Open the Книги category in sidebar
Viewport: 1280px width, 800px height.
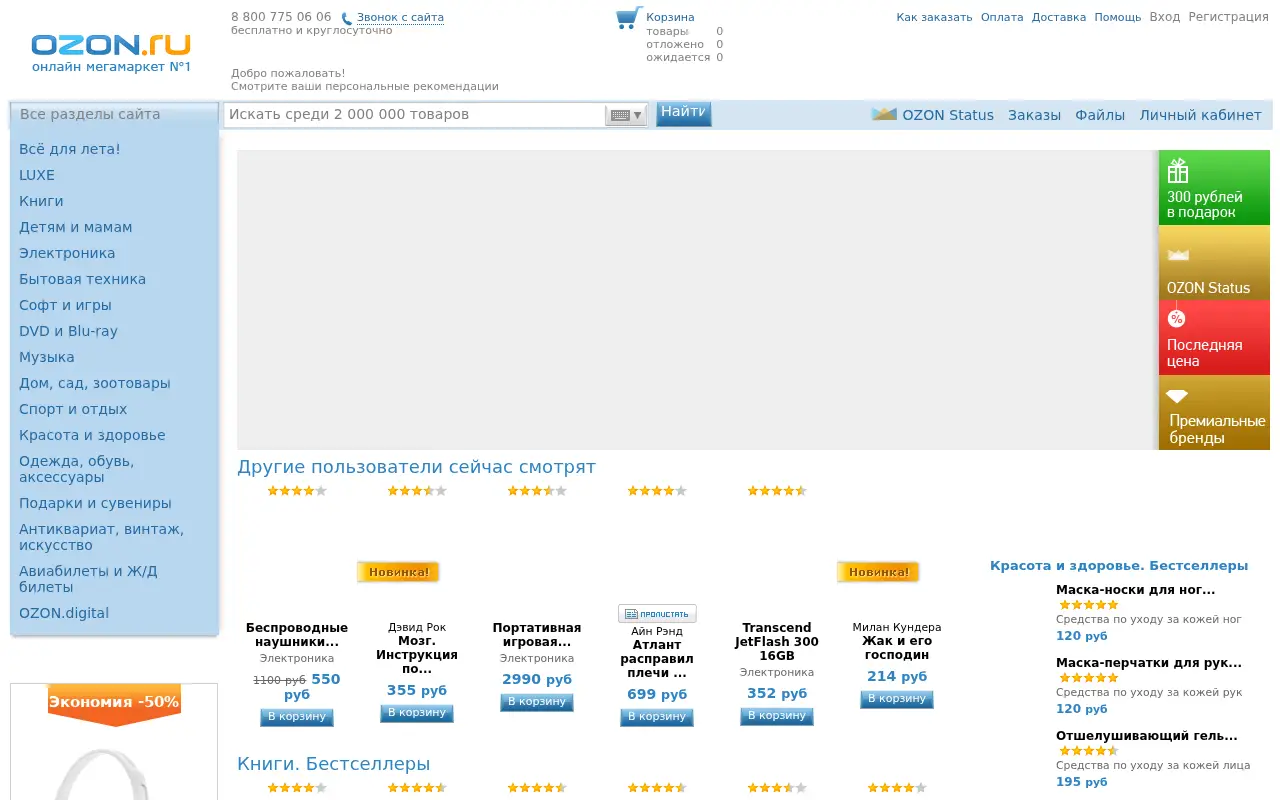point(41,201)
